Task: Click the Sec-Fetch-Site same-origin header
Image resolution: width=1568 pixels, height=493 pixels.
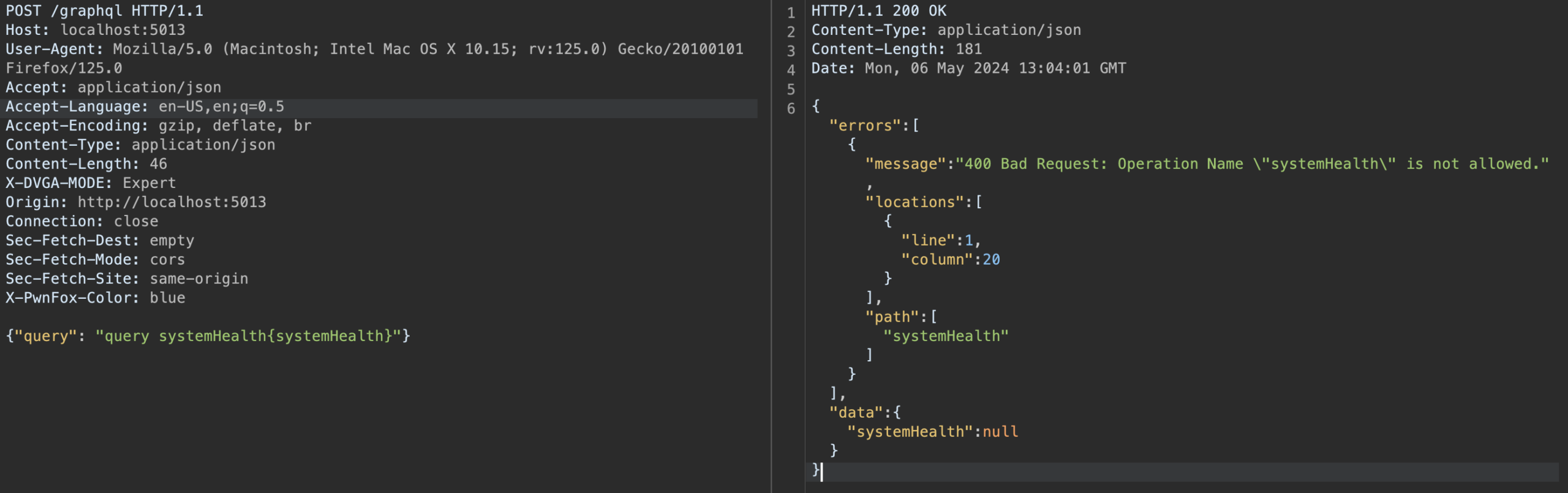Action: [127, 279]
